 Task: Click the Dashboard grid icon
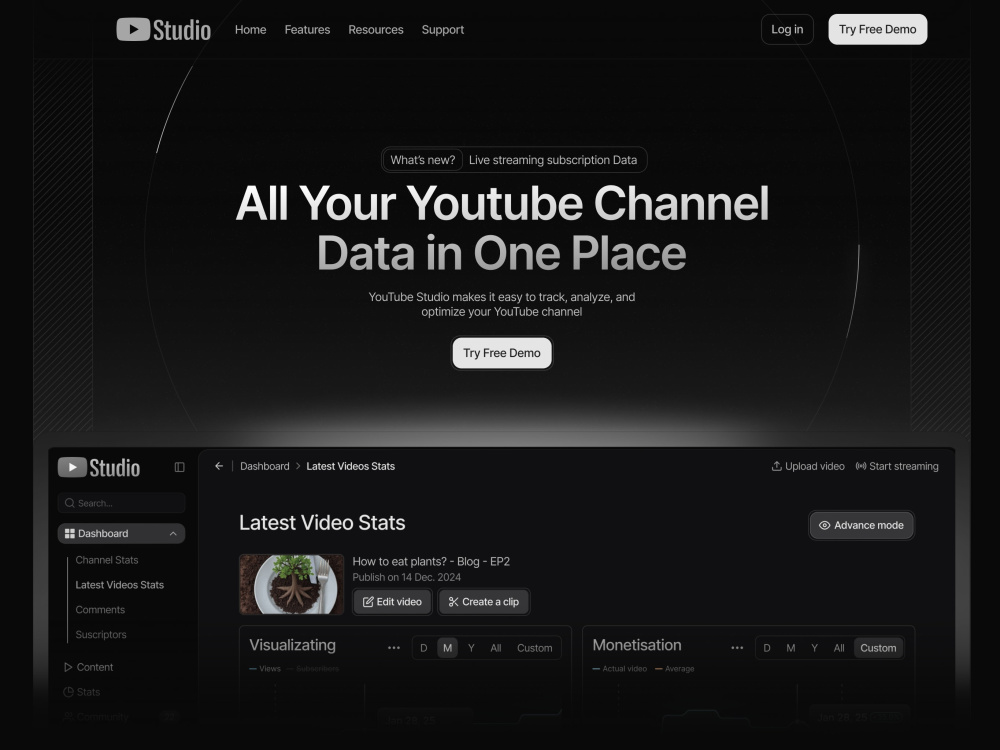coord(70,533)
